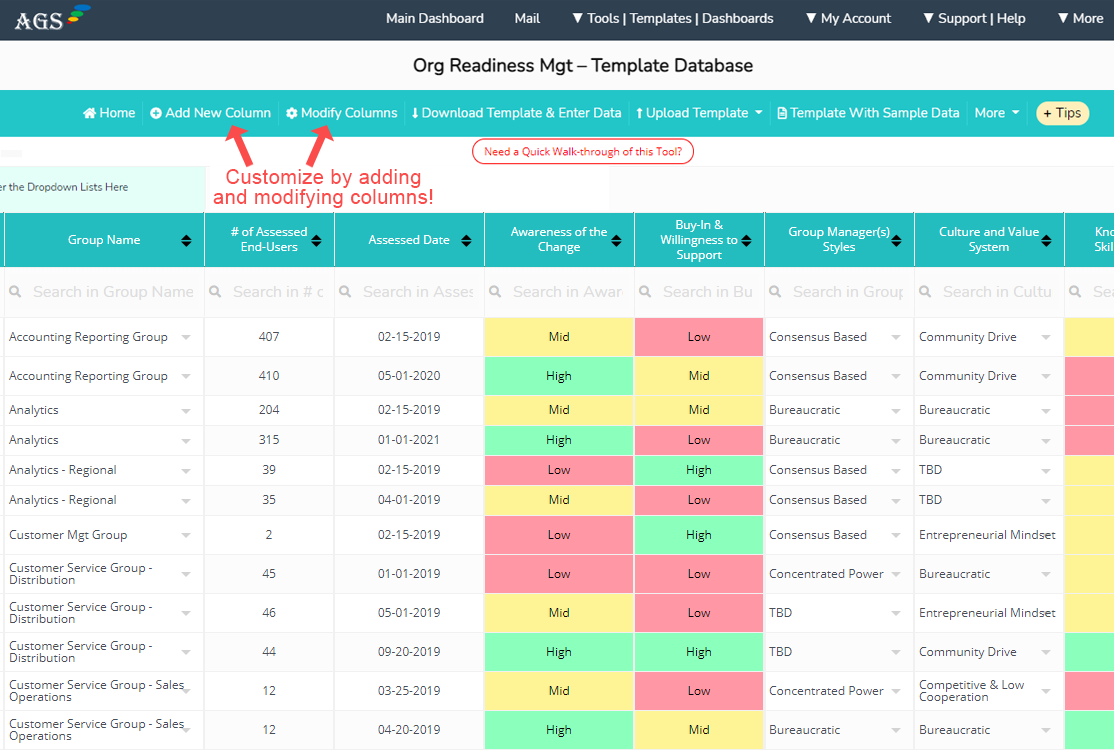Sort the Buy-In & Willingness to Support column

(746, 240)
